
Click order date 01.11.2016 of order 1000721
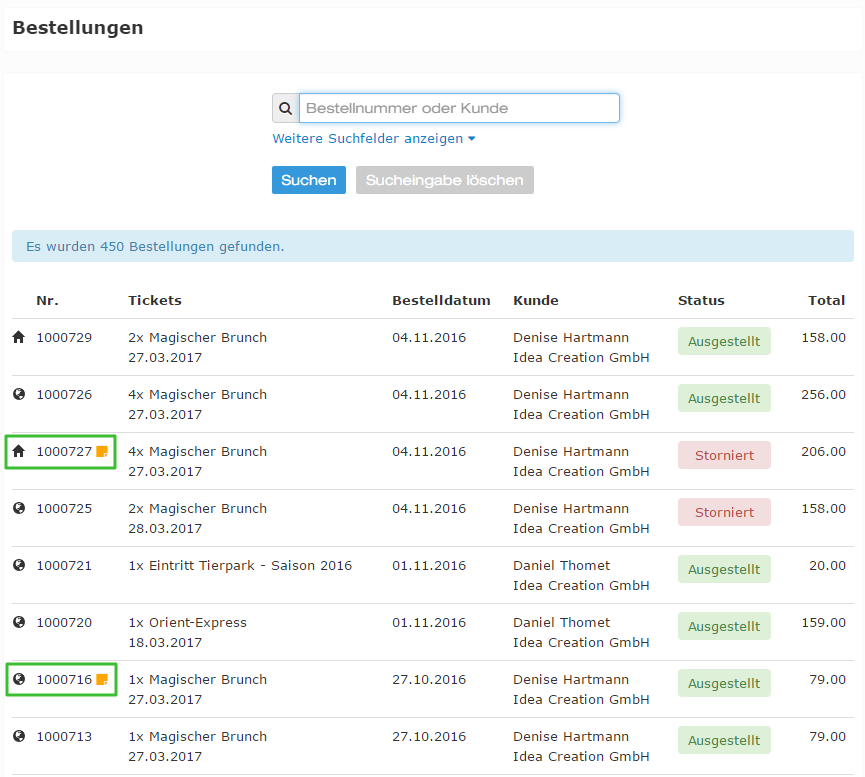tap(429, 566)
